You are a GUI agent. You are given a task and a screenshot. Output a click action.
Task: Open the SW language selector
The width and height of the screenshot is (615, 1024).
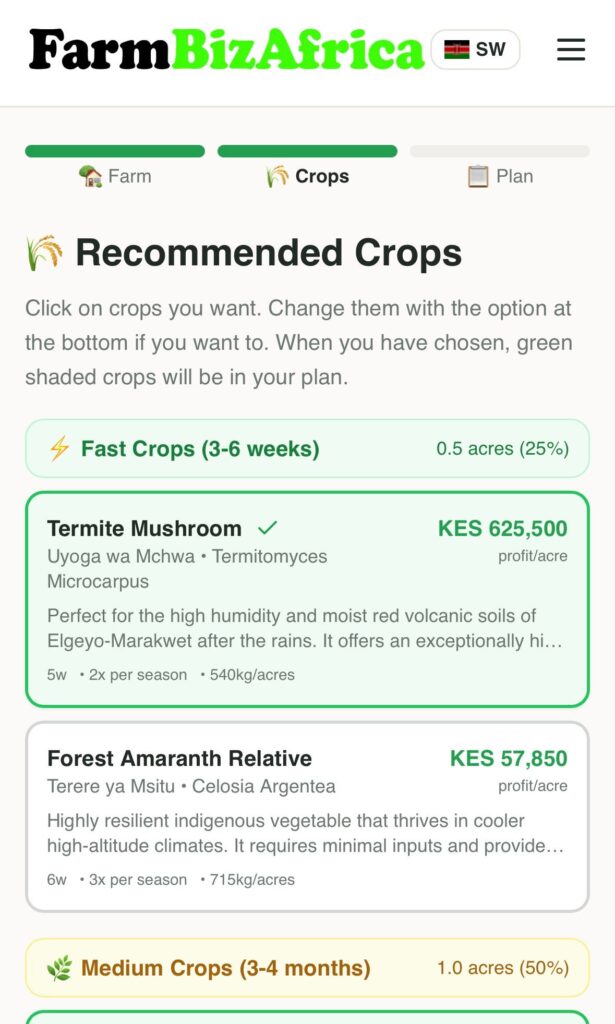point(475,50)
